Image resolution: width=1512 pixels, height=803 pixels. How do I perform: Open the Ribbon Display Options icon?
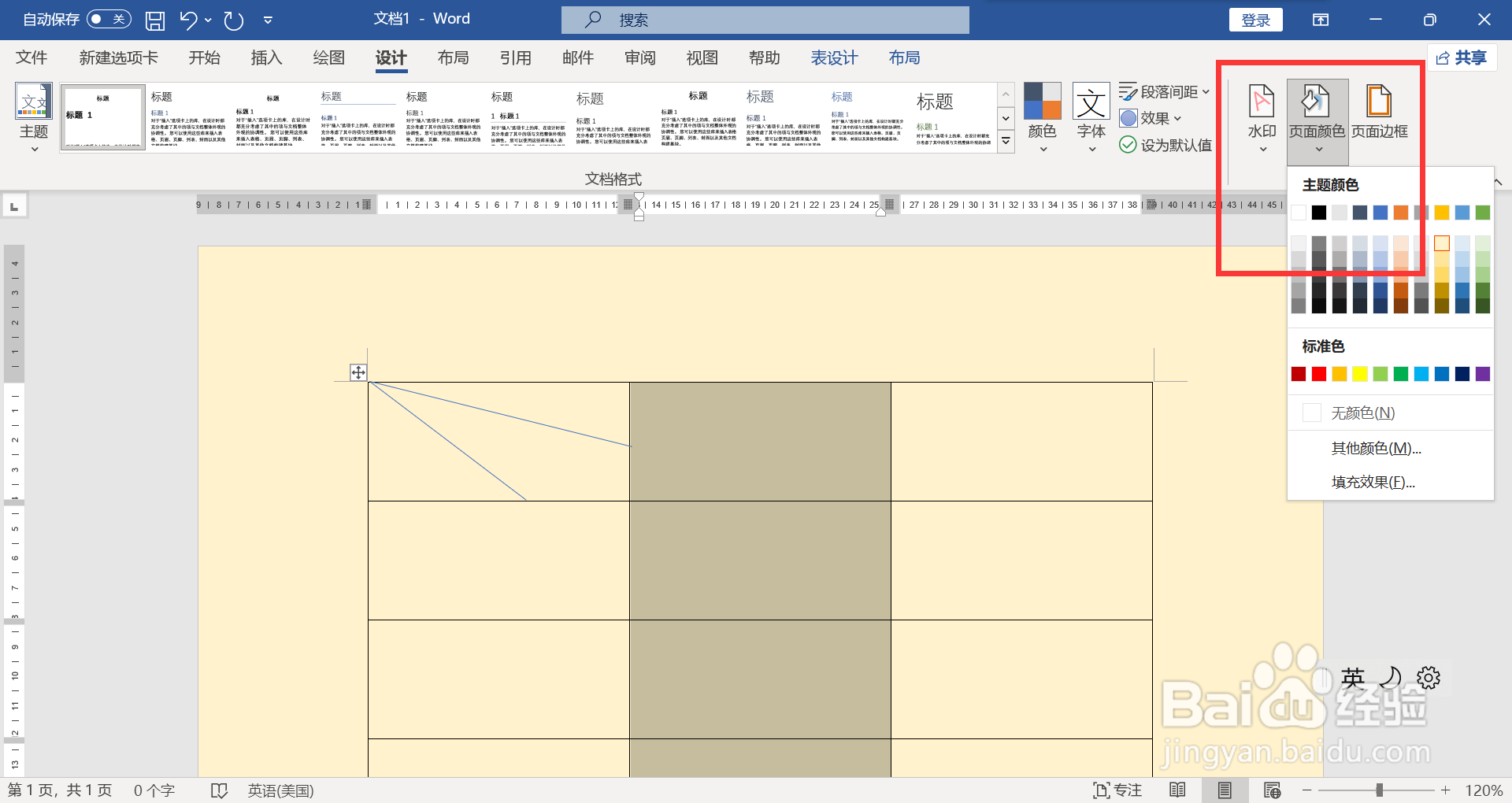1321,20
